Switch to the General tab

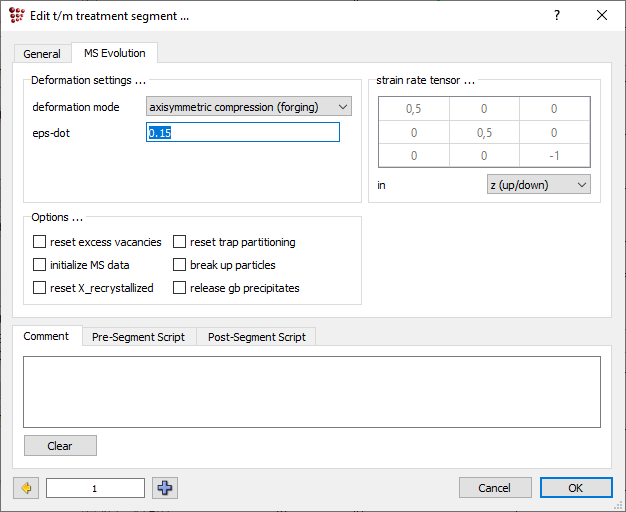(x=42, y=54)
